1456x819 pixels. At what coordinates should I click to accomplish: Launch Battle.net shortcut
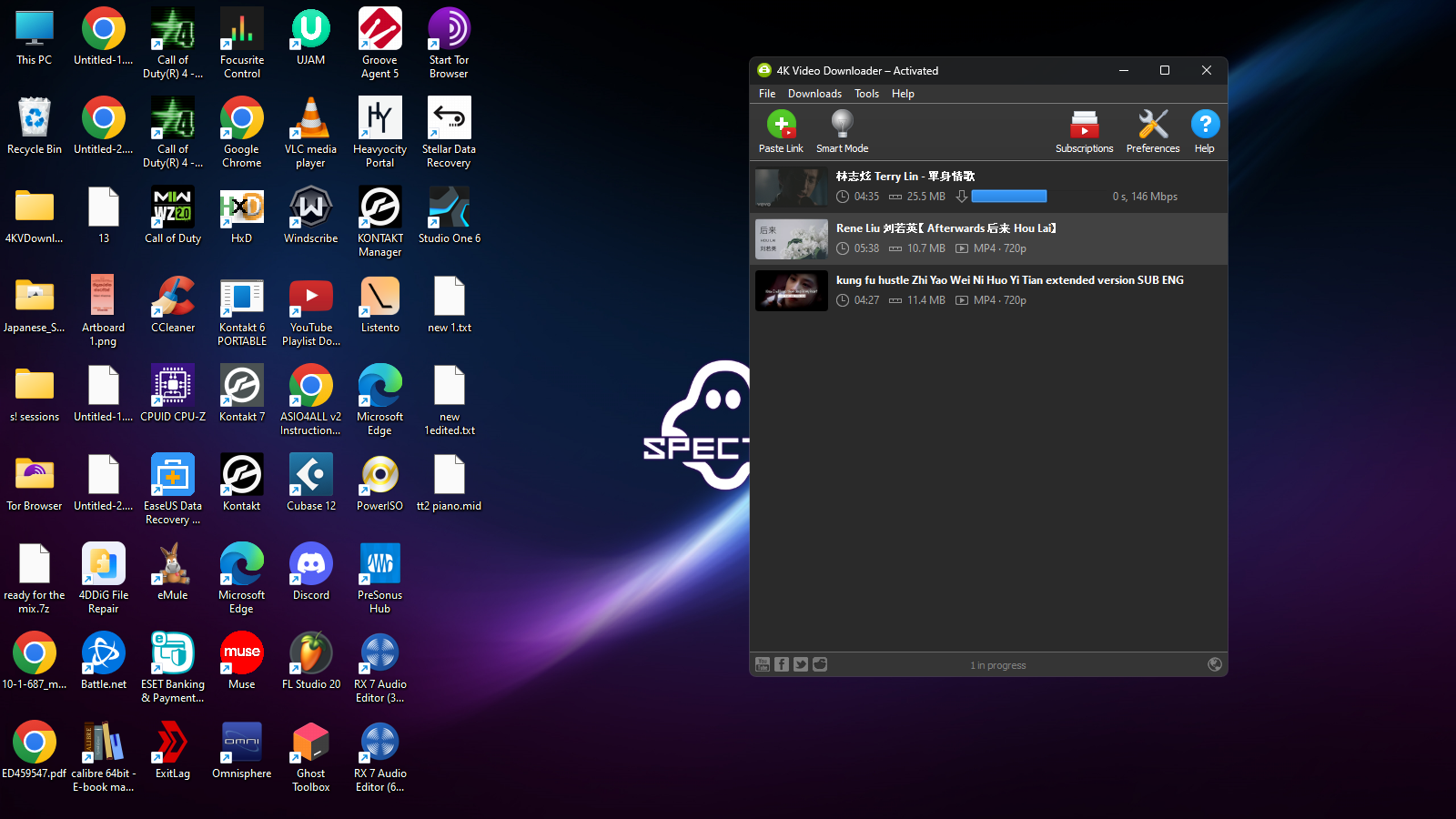tap(104, 662)
